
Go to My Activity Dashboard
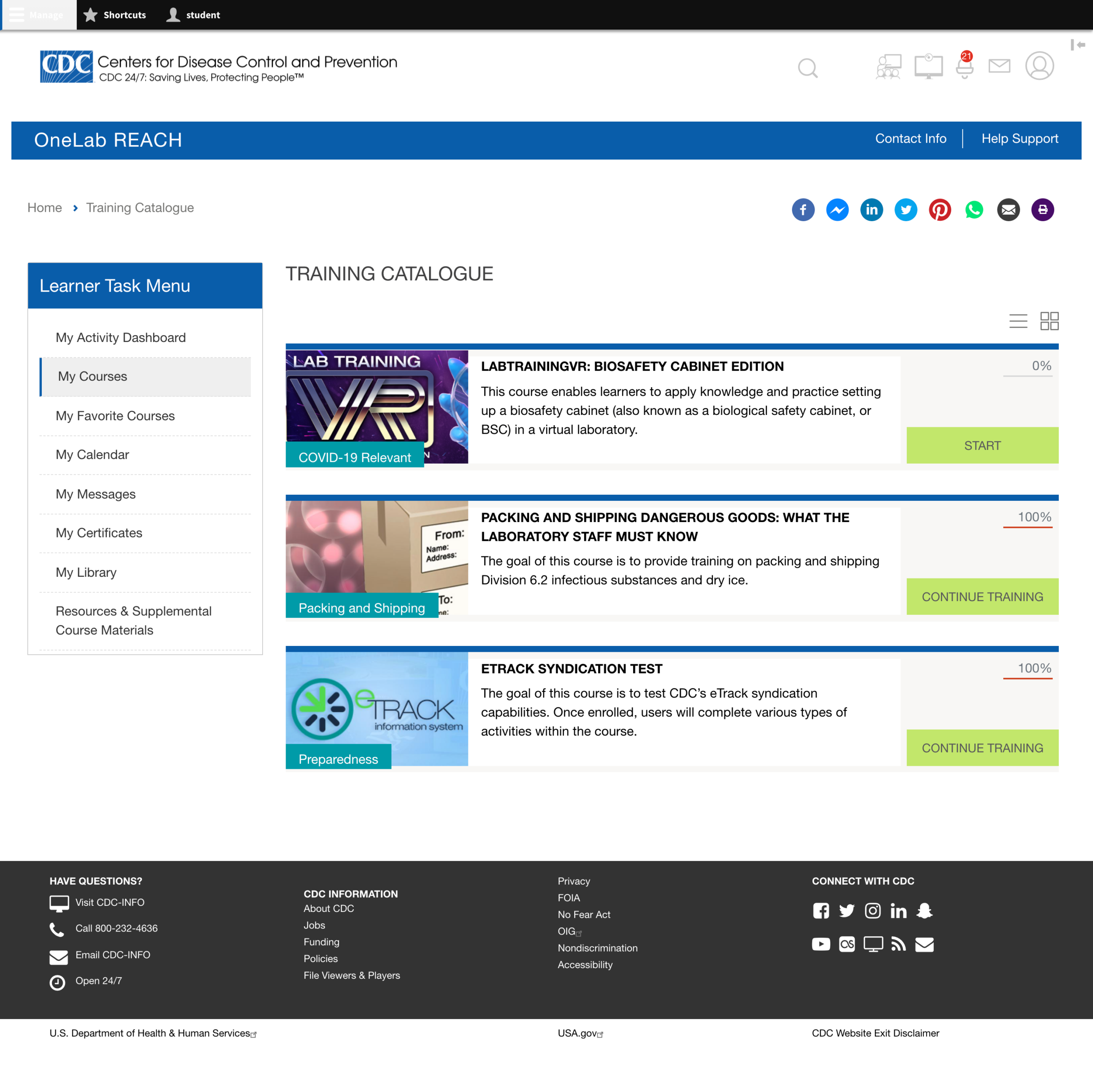click(x=120, y=337)
